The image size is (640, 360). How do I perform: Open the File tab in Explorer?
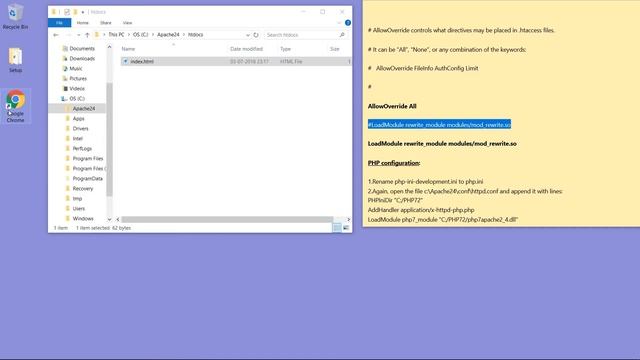click(59, 23)
